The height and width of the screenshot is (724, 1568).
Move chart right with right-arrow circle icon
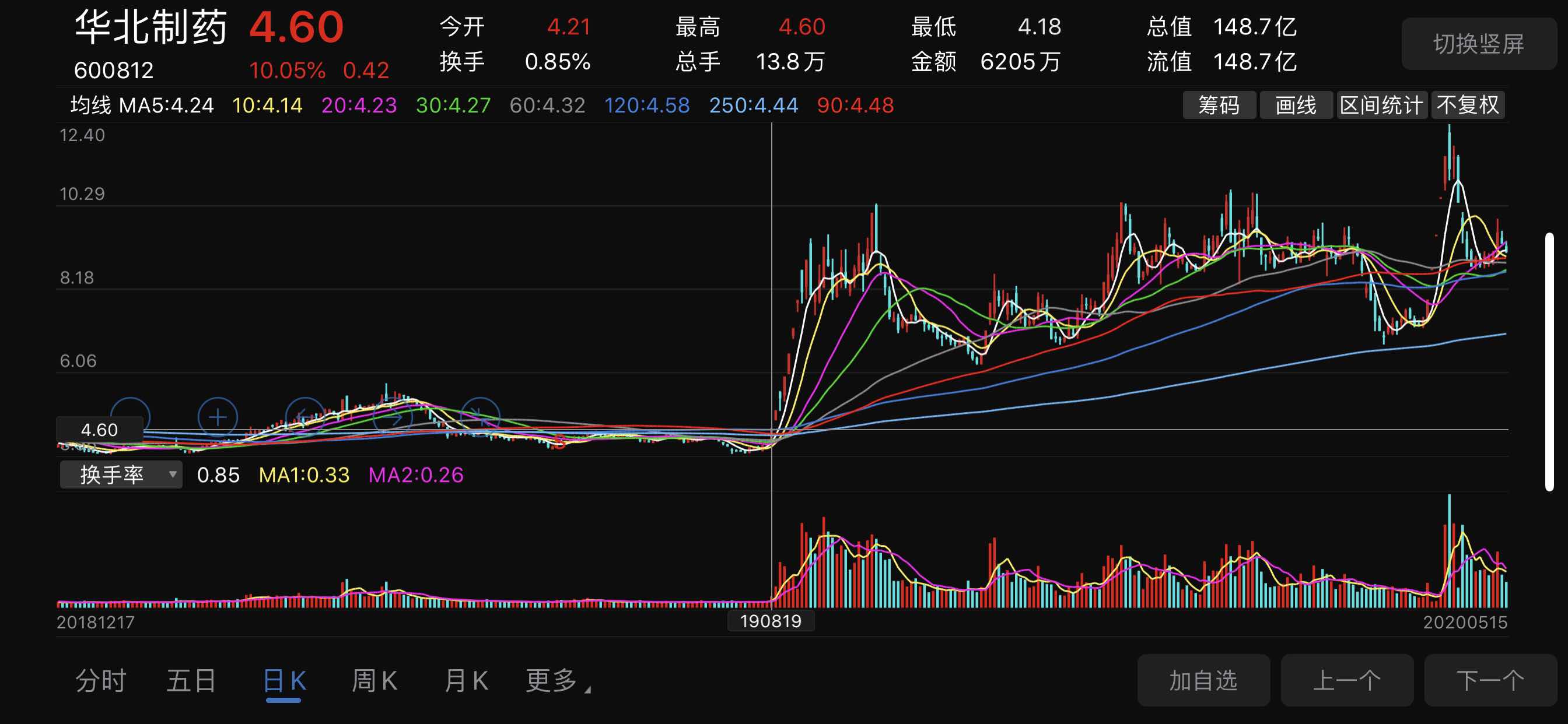click(x=393, y=417)
